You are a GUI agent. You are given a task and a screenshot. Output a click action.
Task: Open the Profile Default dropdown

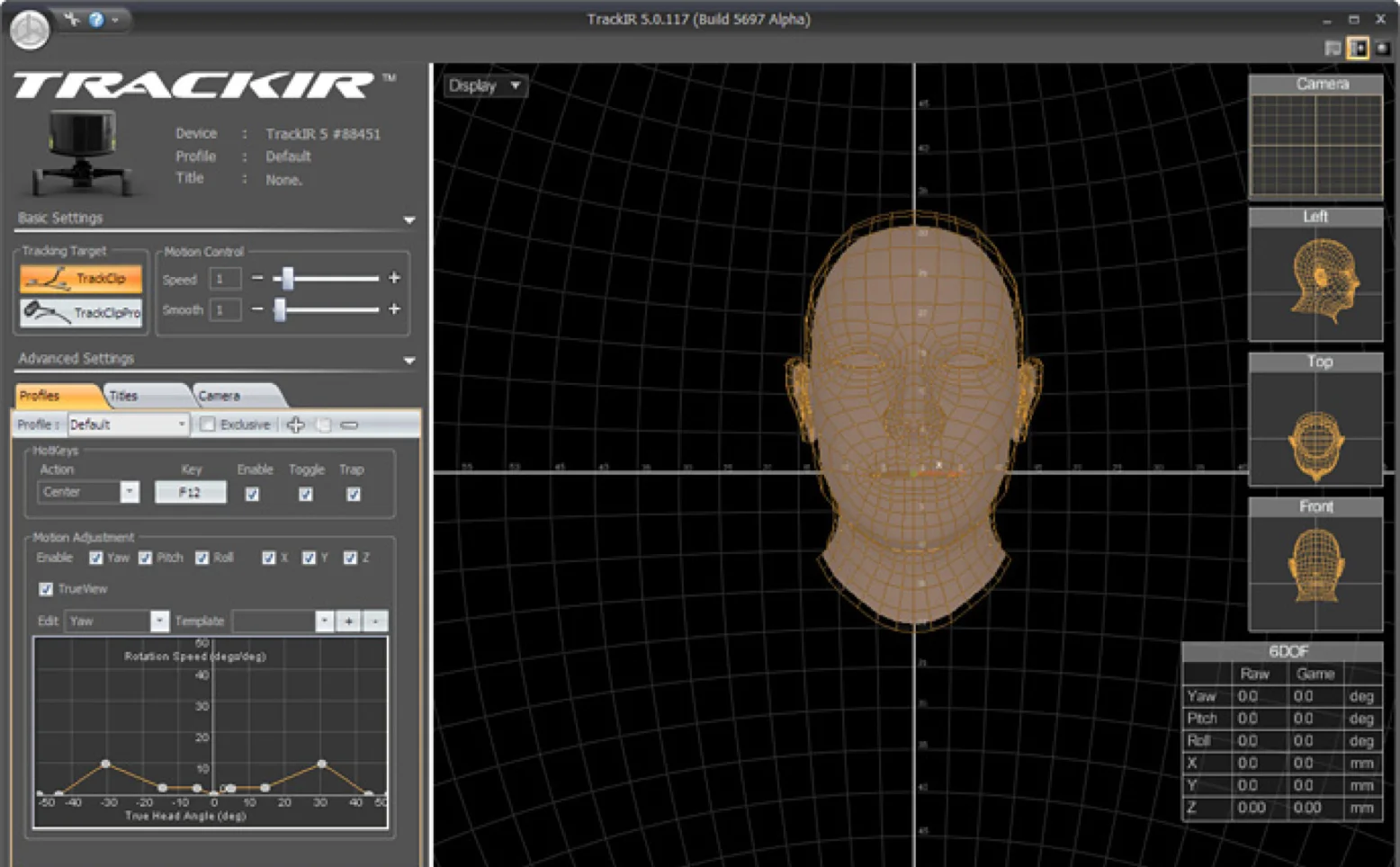coord(128,425)
